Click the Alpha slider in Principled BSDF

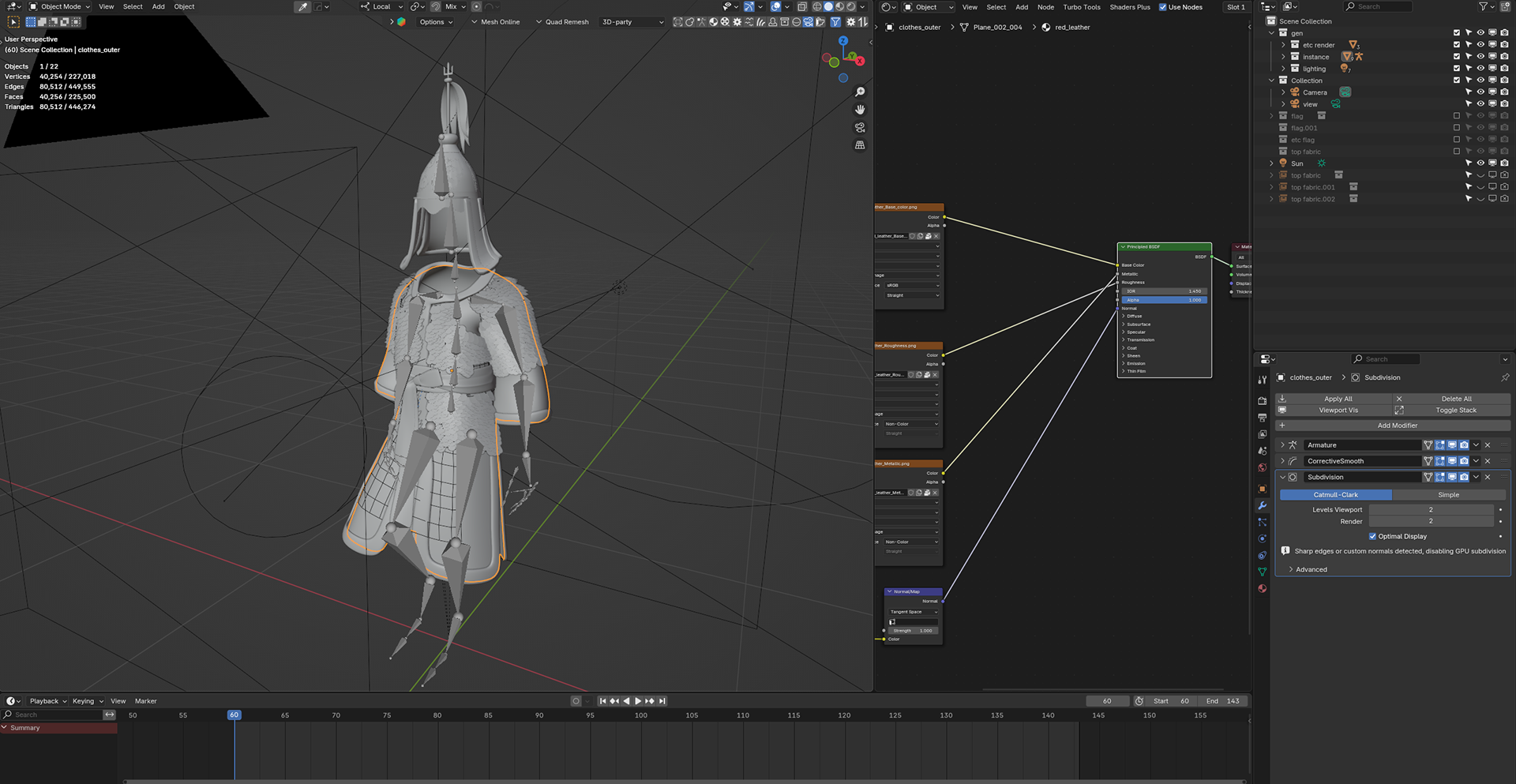point(1165,300)
